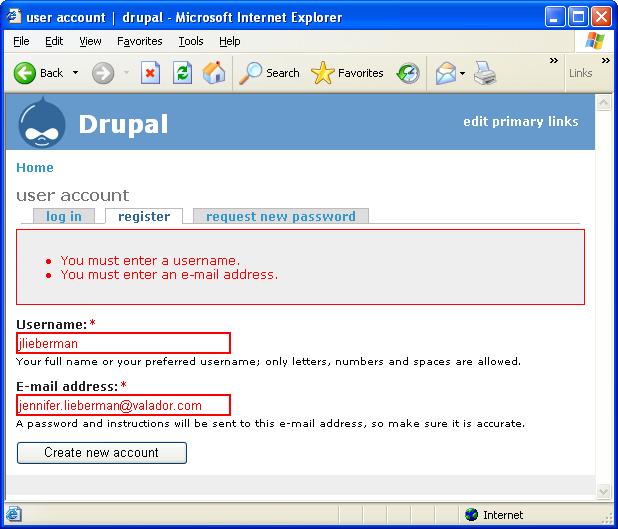This screenshot has width=618, height=529.
Task: Click the 'user account' page heading
Action: (73, 195)
